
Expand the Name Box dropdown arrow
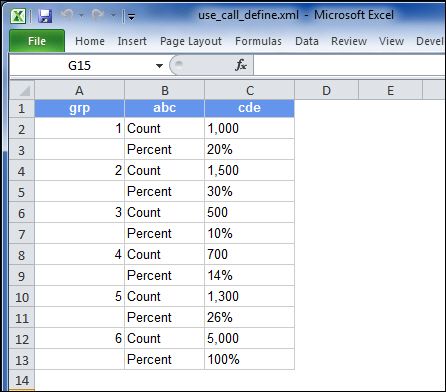[159, 66]
